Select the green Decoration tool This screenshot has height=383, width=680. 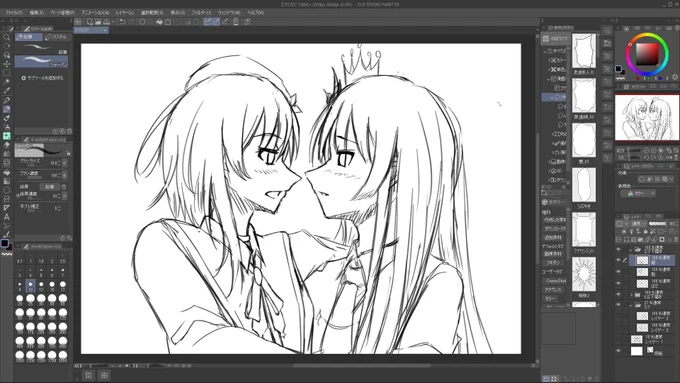[x=7, y=136]
